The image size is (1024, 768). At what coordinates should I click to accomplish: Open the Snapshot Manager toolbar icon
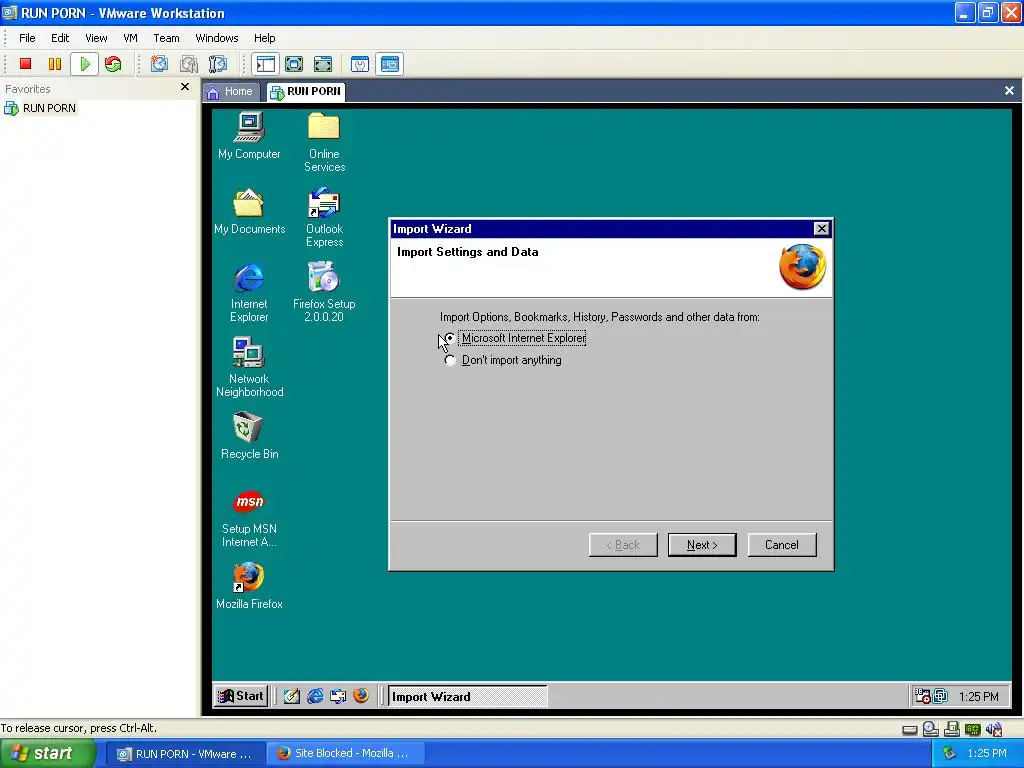(217, 64)
